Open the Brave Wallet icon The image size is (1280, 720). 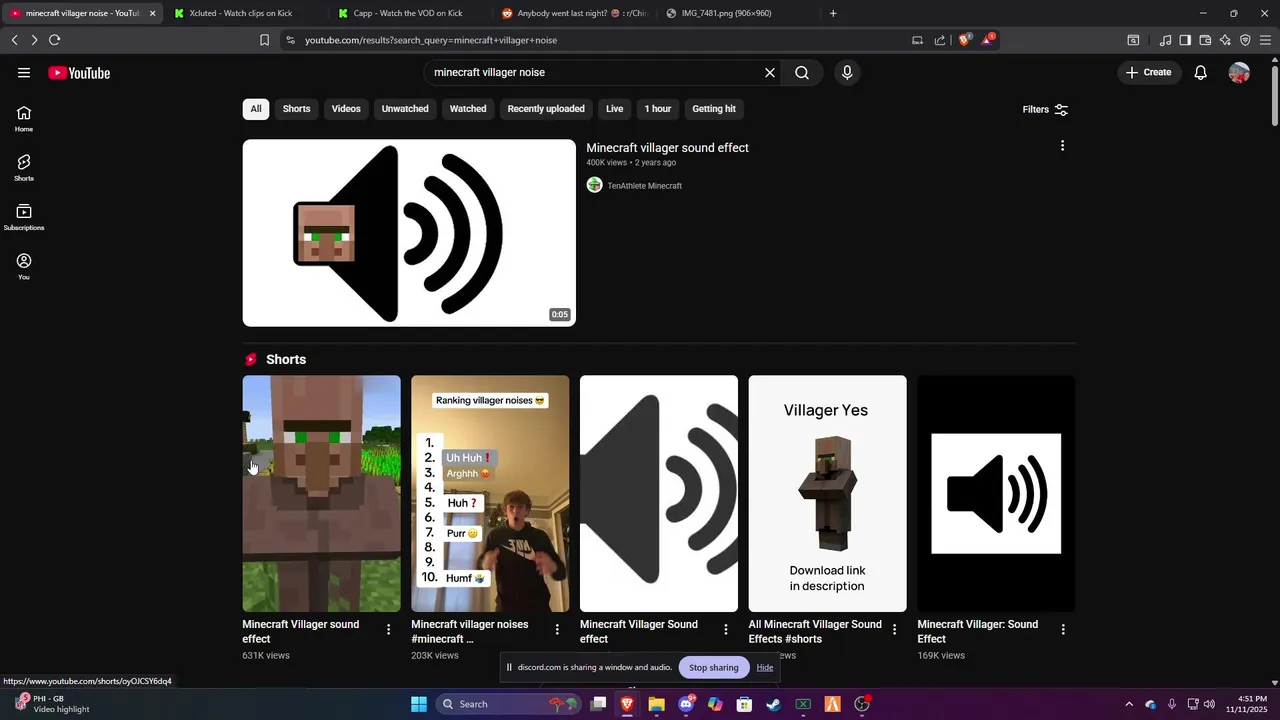1205,40
